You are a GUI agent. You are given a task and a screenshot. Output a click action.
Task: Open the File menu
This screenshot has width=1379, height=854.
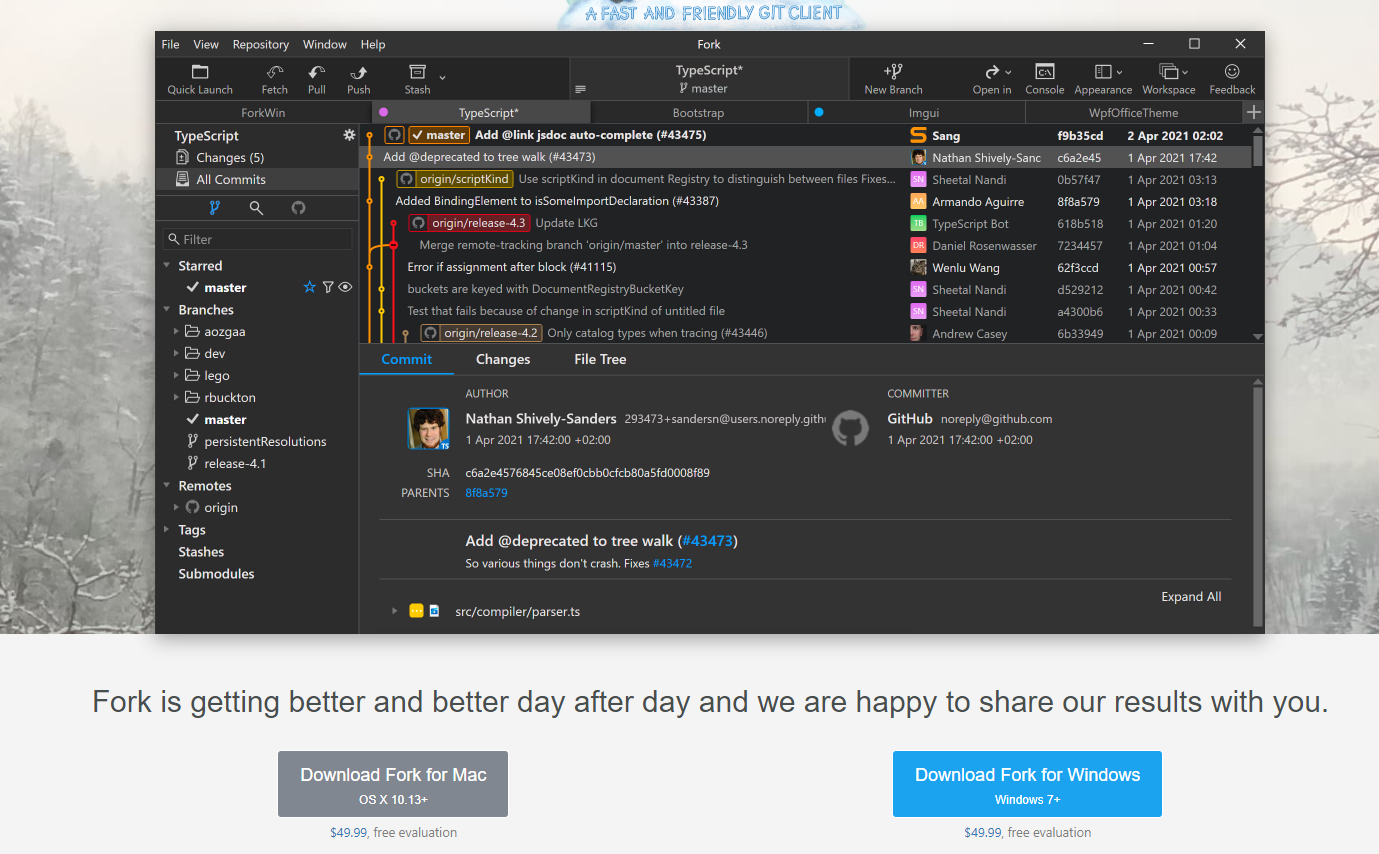170,44
